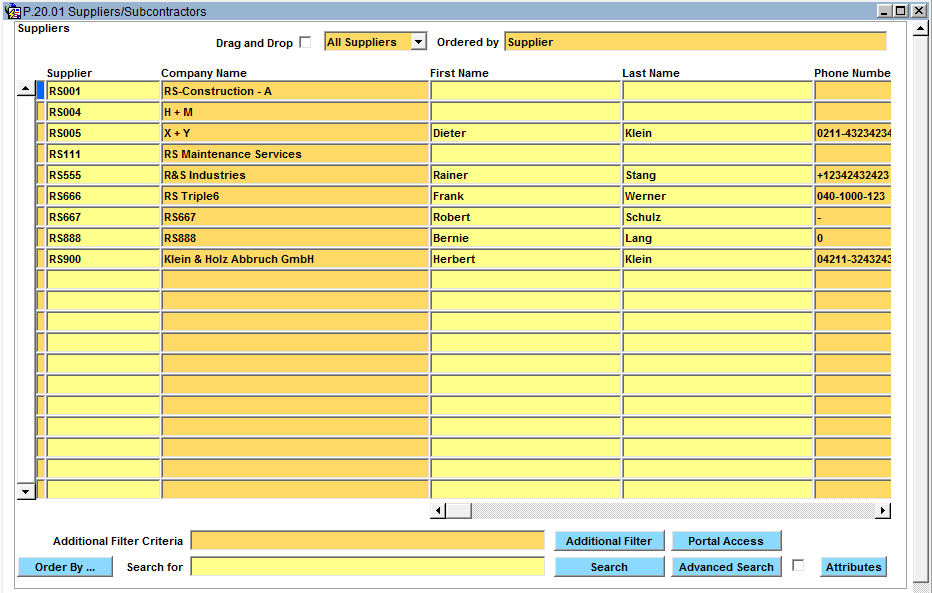This screenshot has height=593, width=932.
Task: Select supplier code RS004
Action: (x=103, y=112)
